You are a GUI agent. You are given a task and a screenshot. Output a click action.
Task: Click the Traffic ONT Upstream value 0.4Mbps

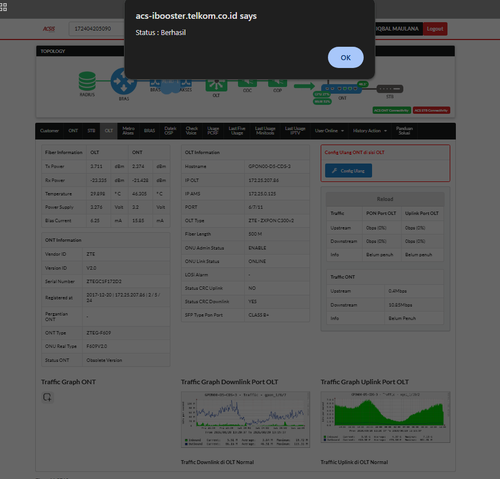[397, 291]
